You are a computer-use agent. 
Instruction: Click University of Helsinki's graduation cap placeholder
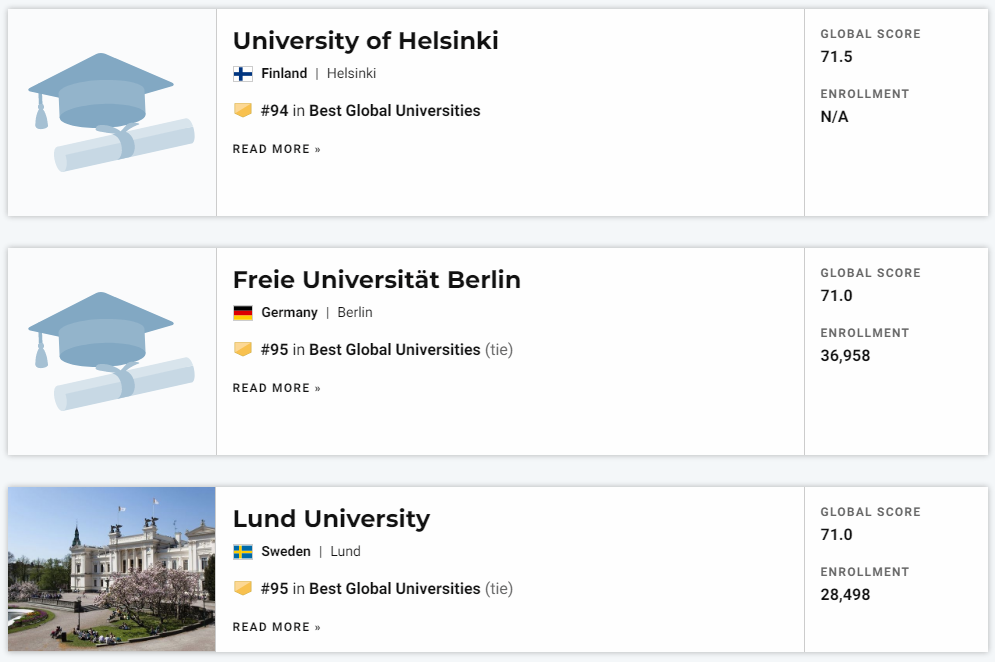point(112,112)
